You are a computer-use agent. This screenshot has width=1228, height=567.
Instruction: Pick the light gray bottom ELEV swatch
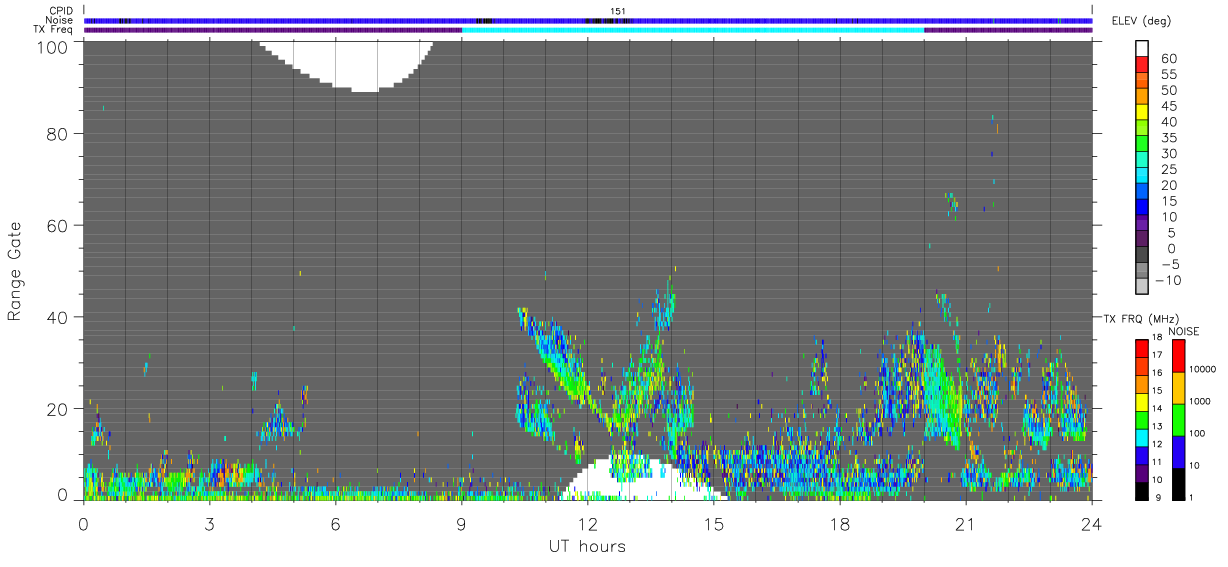point(1143,286)
